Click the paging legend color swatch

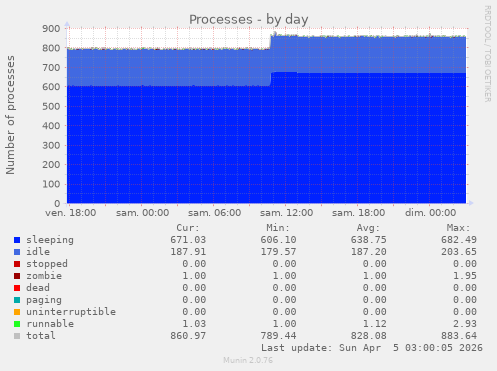(x=17, y=300)
